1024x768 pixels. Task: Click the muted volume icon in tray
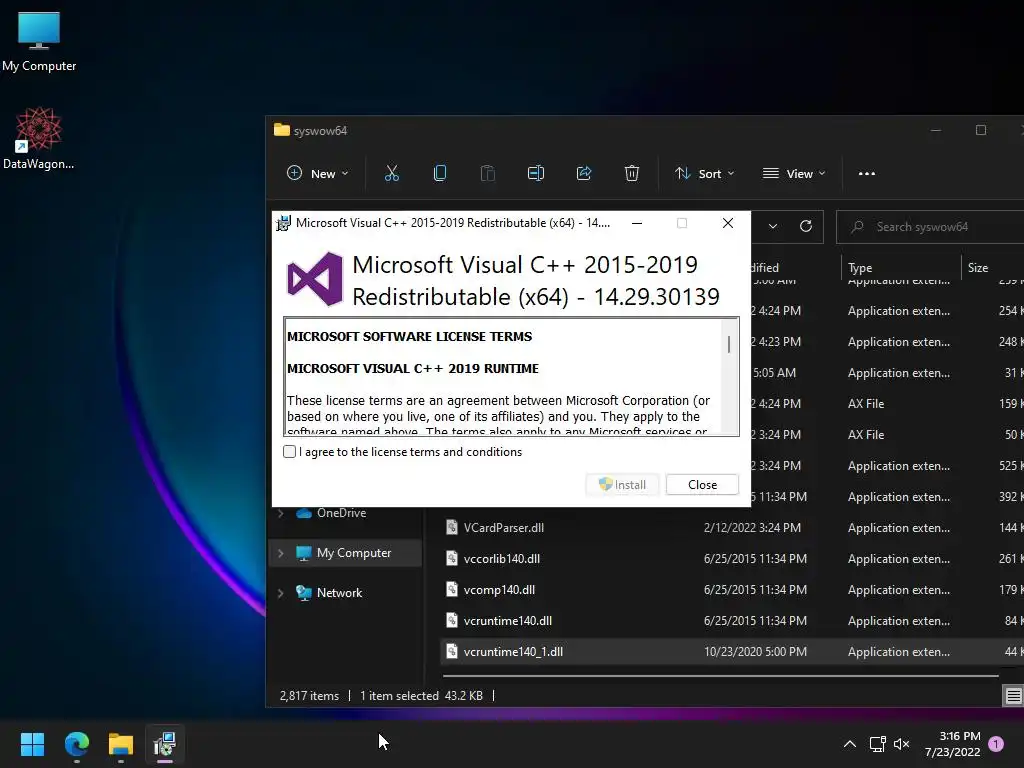pos(902,744)
